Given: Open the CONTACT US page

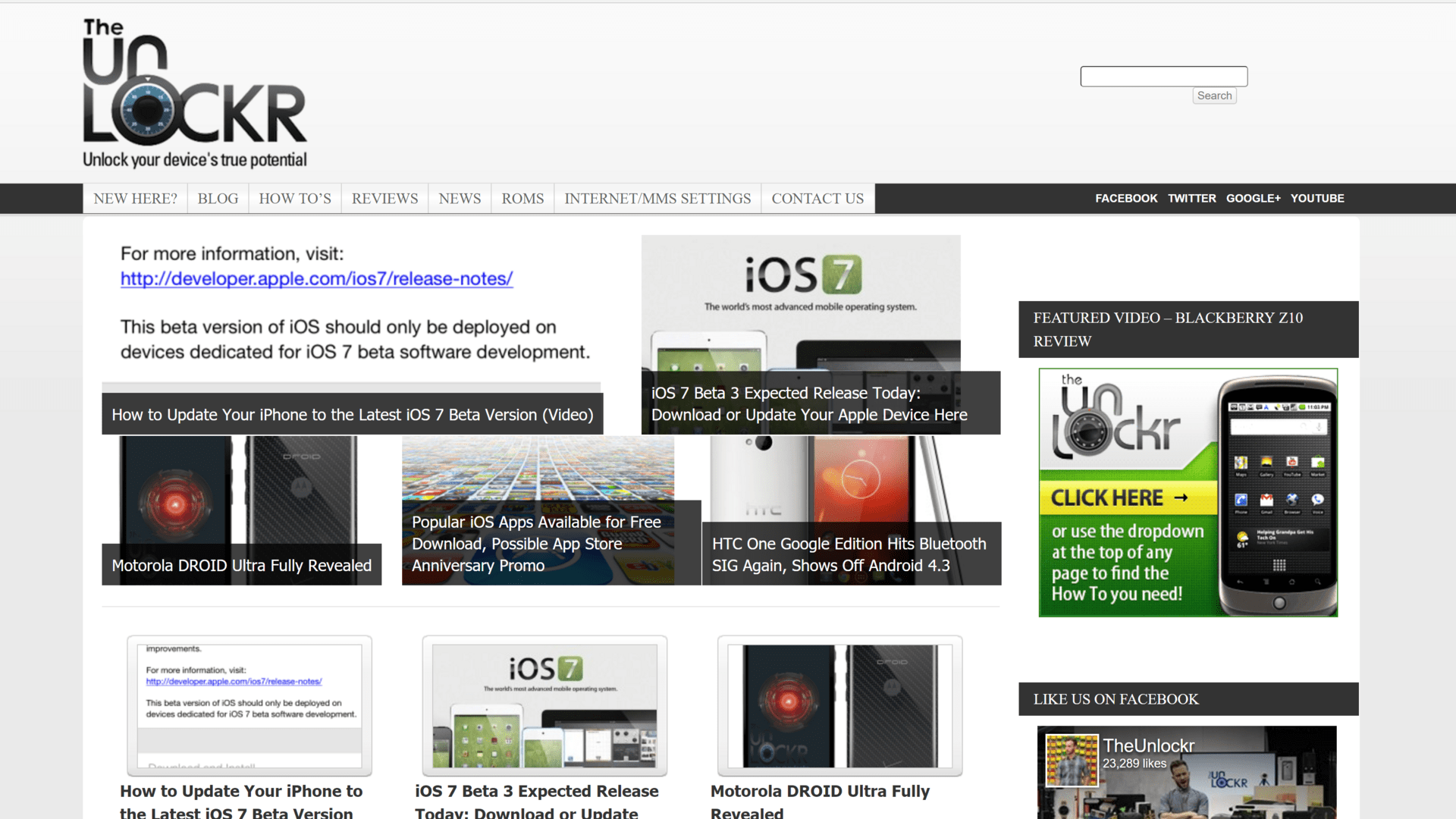Looking at the screenshot, I should pos(817,199).
